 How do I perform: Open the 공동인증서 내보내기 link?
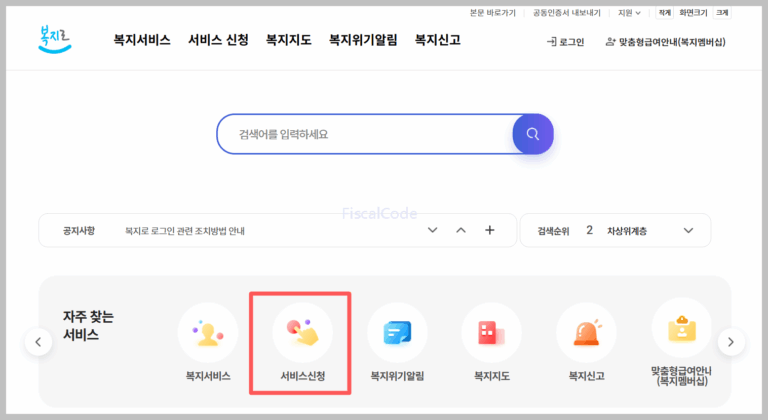567,13
